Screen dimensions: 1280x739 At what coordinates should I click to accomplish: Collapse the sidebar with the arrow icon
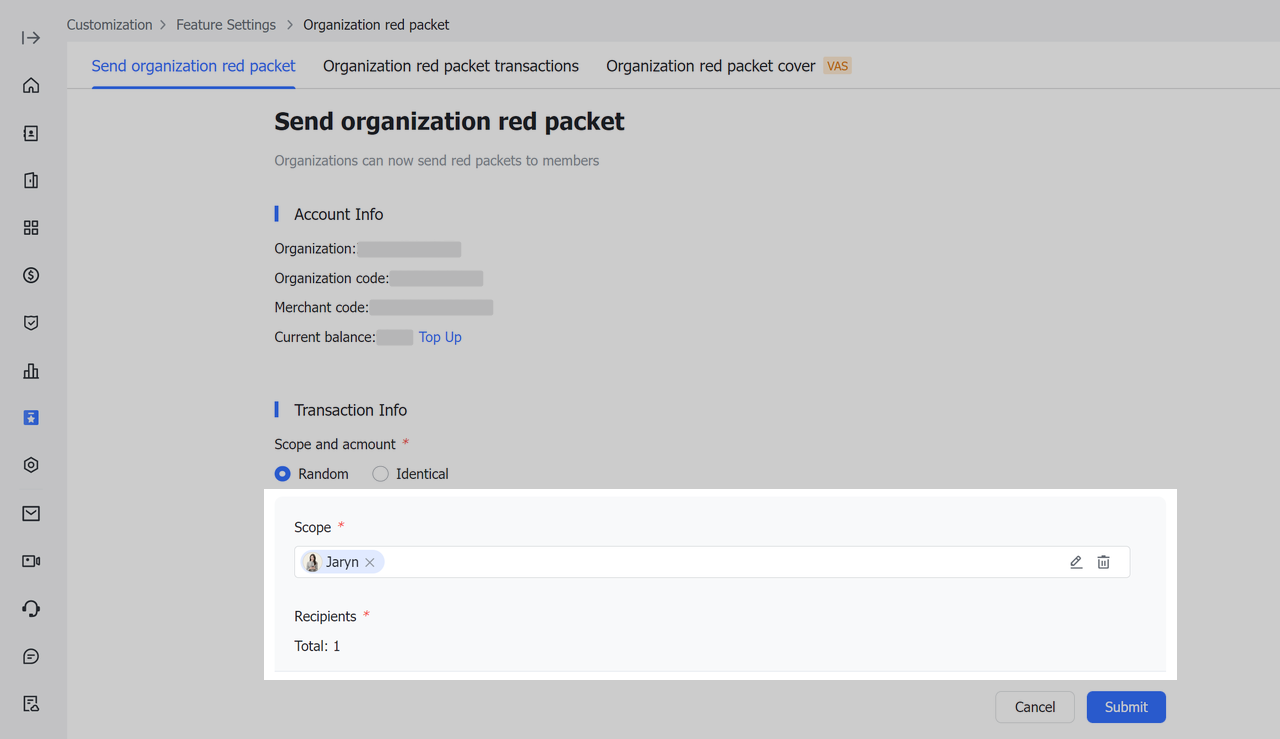tap(30, 37)
